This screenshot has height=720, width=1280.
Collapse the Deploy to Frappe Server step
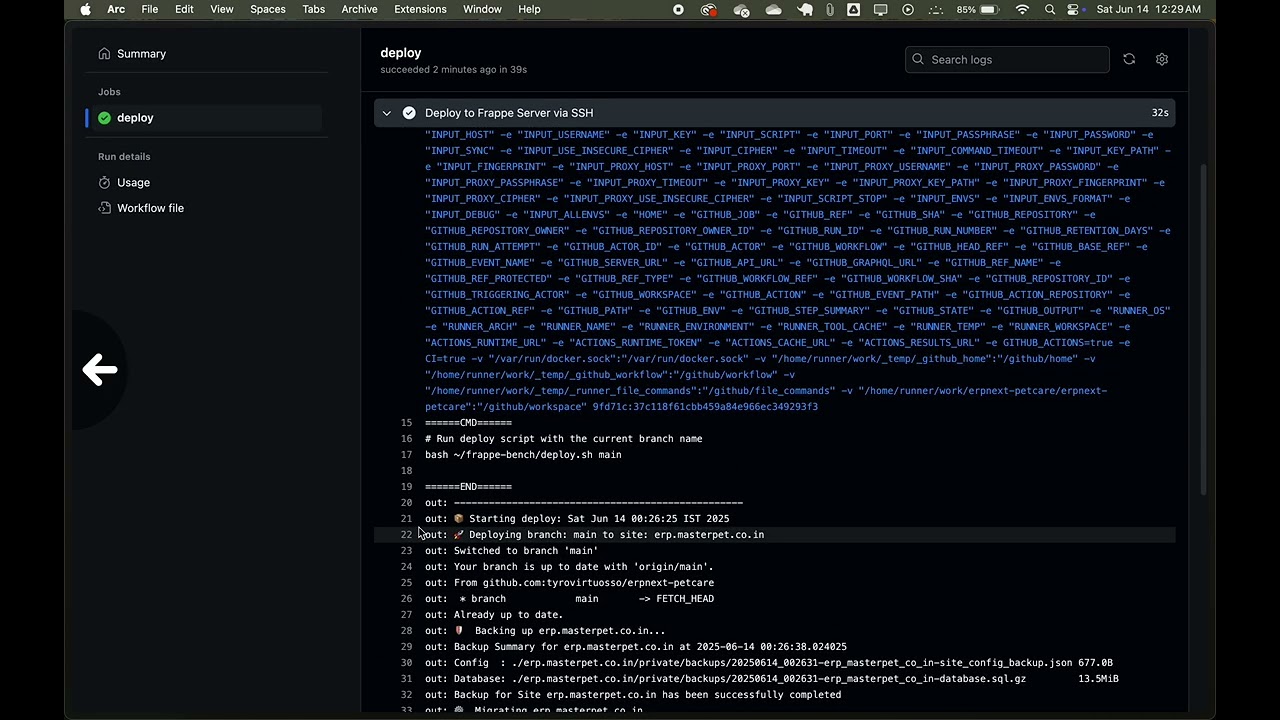coord(387,113)
